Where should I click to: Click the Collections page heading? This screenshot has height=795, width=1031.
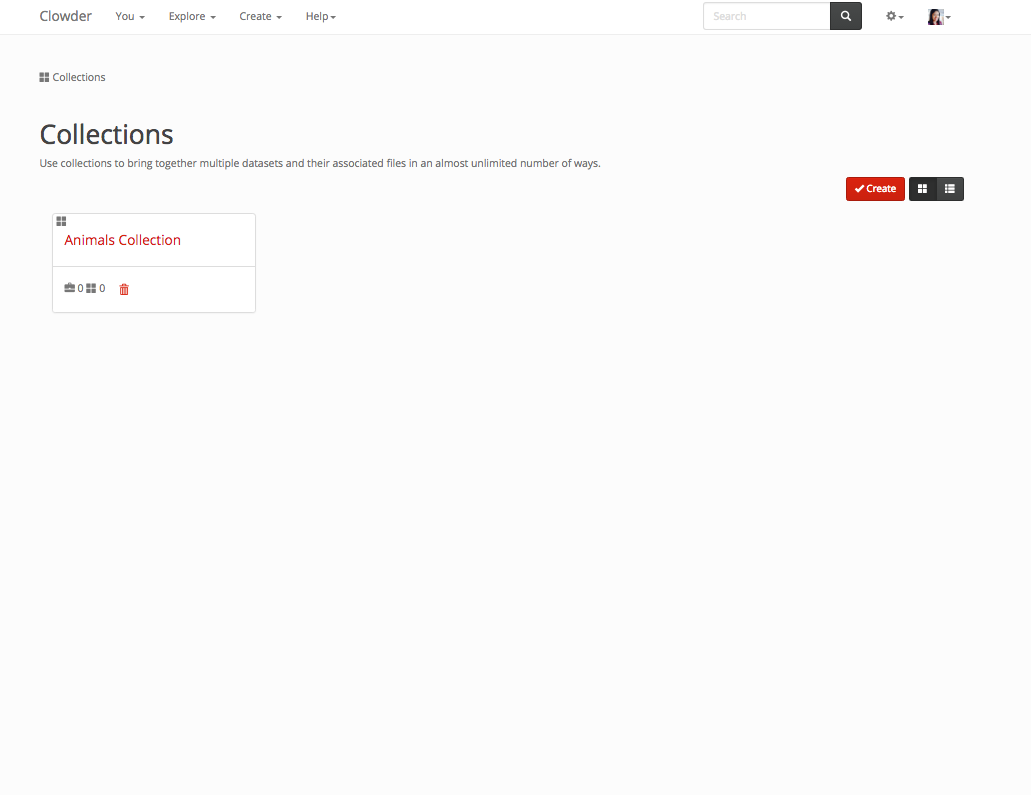point(106,135)
